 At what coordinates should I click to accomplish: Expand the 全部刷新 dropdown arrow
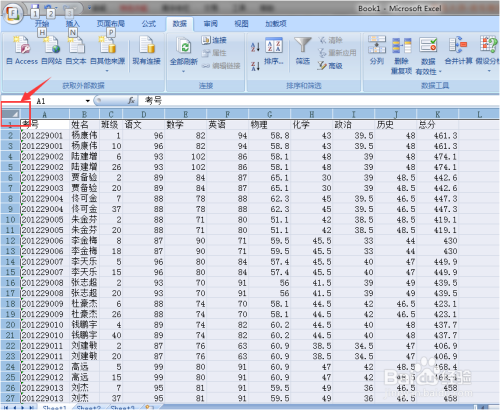coord(183,71)
